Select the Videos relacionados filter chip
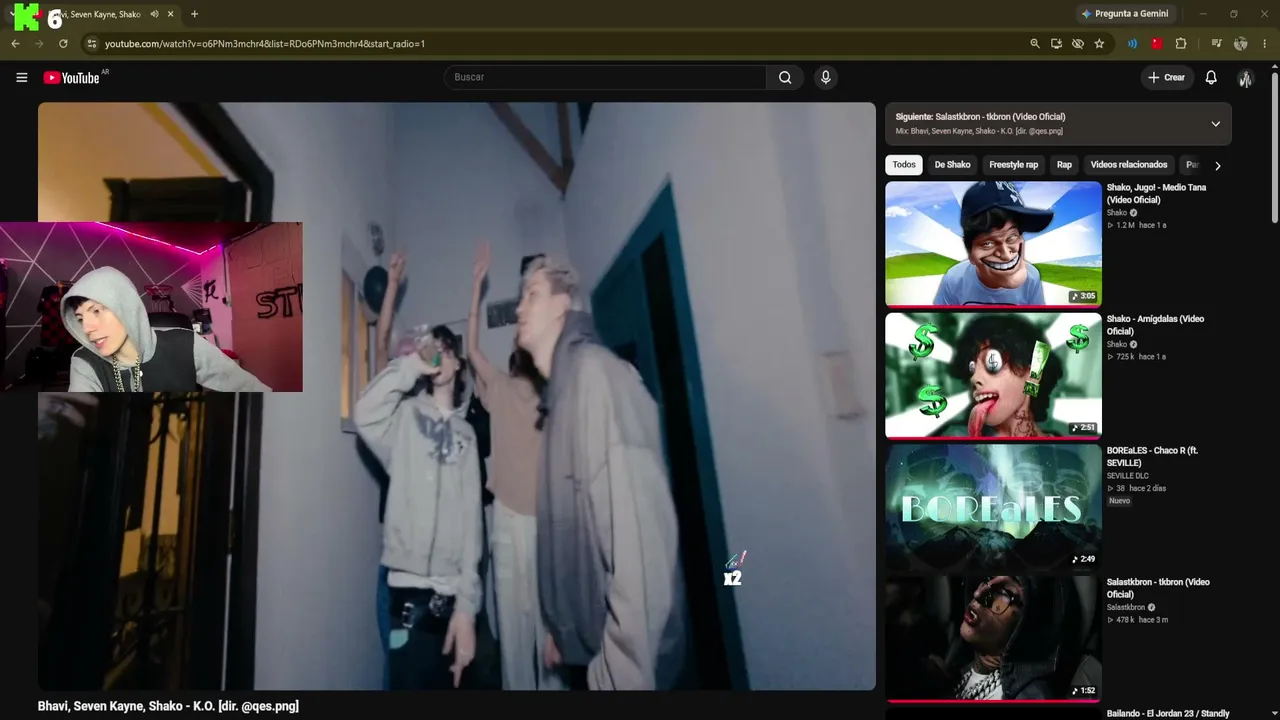Viewport: 1280px width, 720px height. click(x=1128, y=165)
